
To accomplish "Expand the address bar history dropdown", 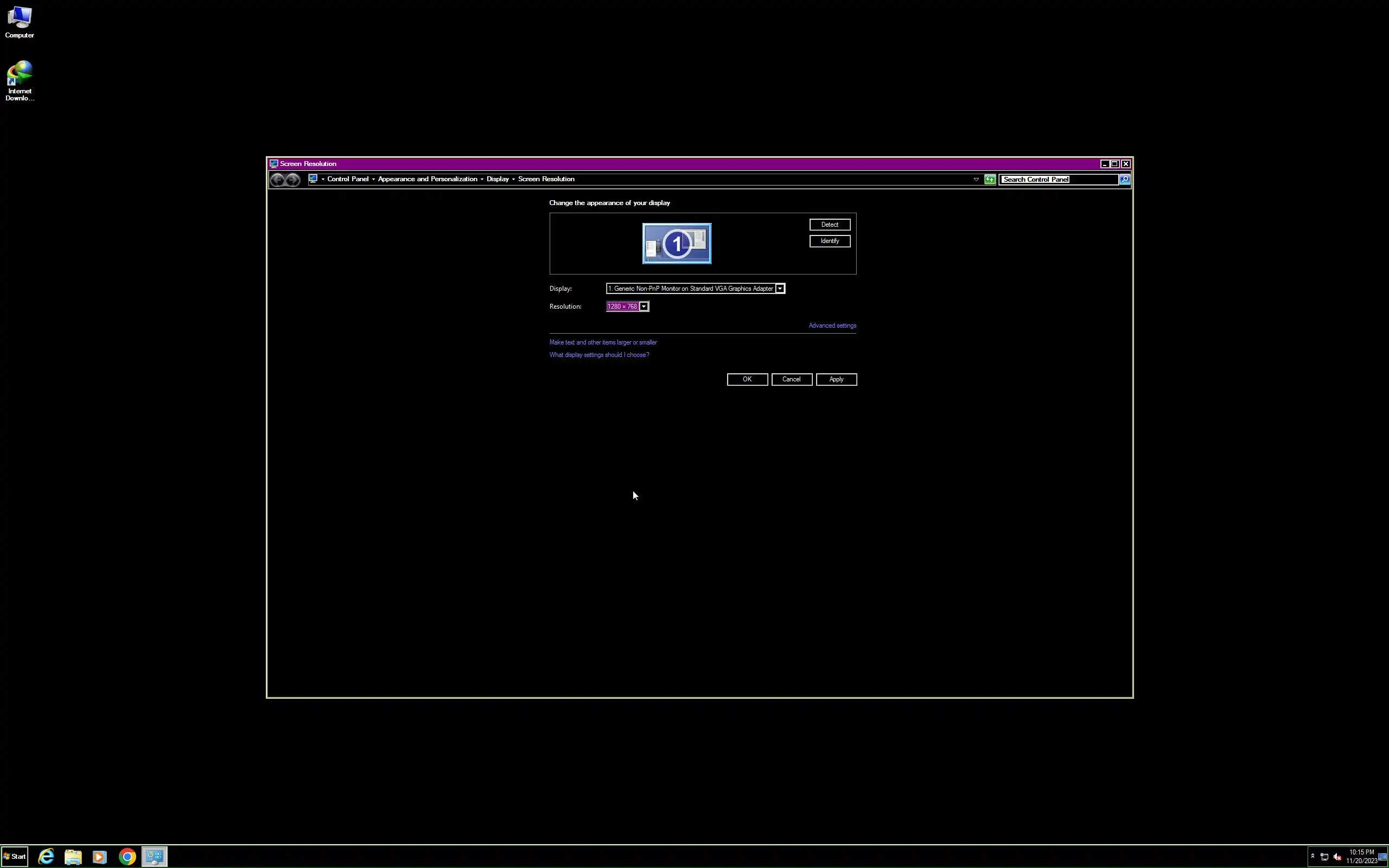I will [x=976, y=180].
